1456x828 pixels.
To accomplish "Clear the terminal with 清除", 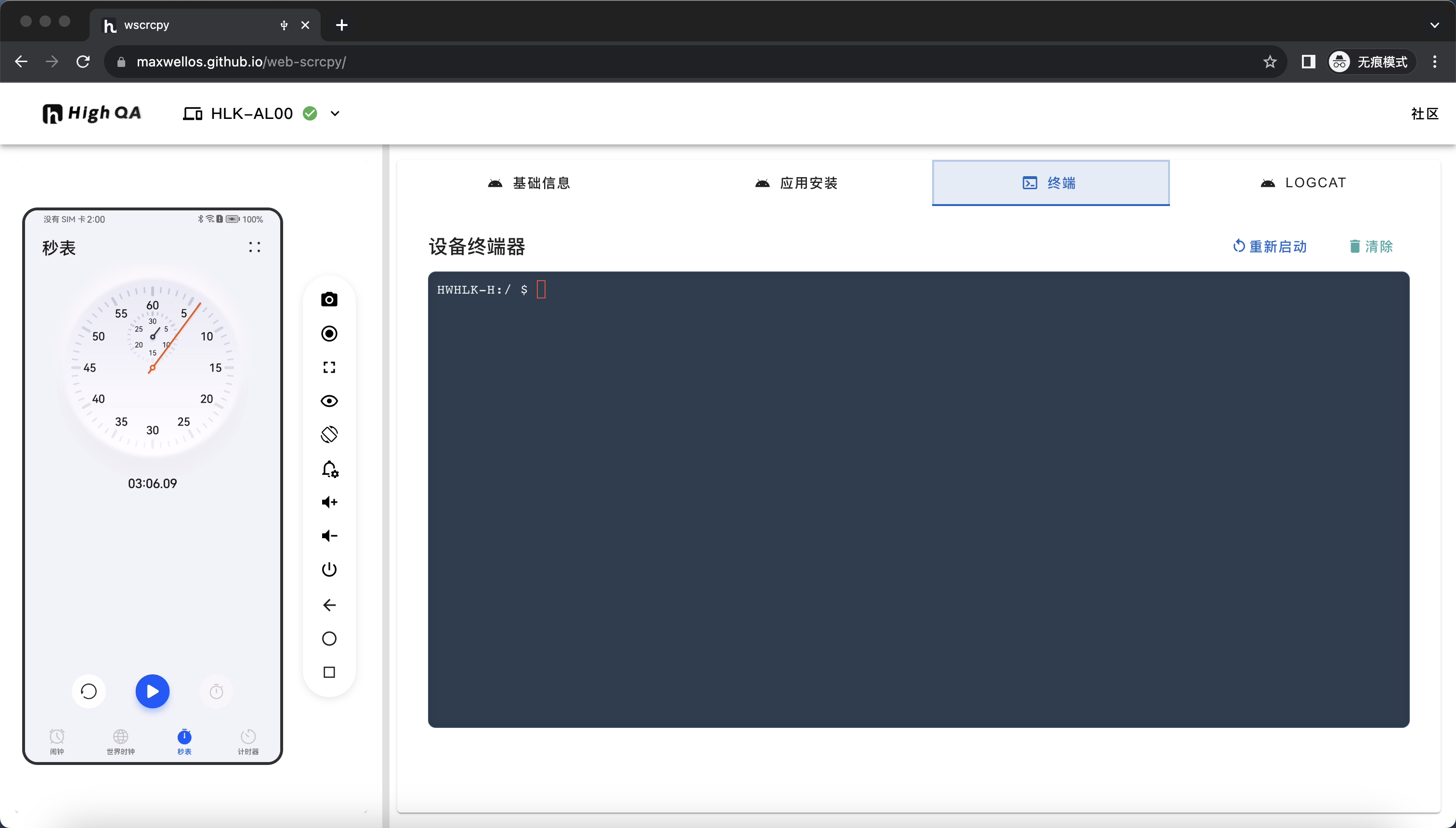I will tap(1371, 246).
